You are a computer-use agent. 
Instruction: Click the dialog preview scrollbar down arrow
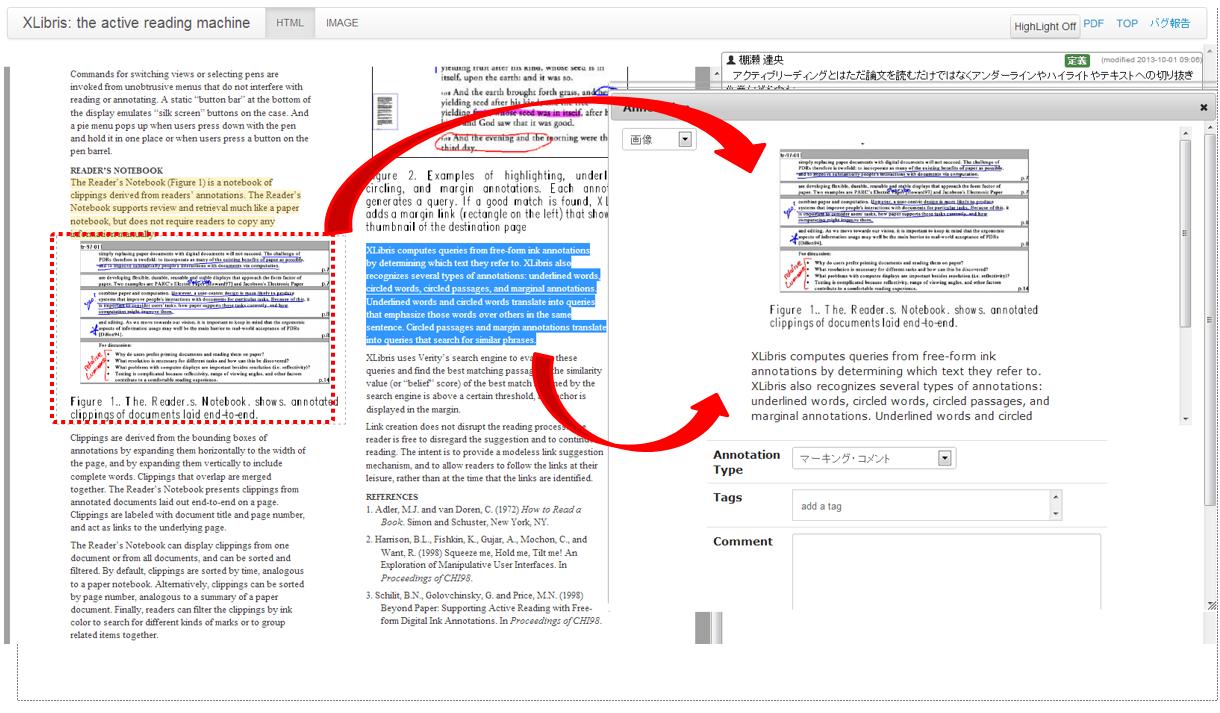coord(1185,419)
